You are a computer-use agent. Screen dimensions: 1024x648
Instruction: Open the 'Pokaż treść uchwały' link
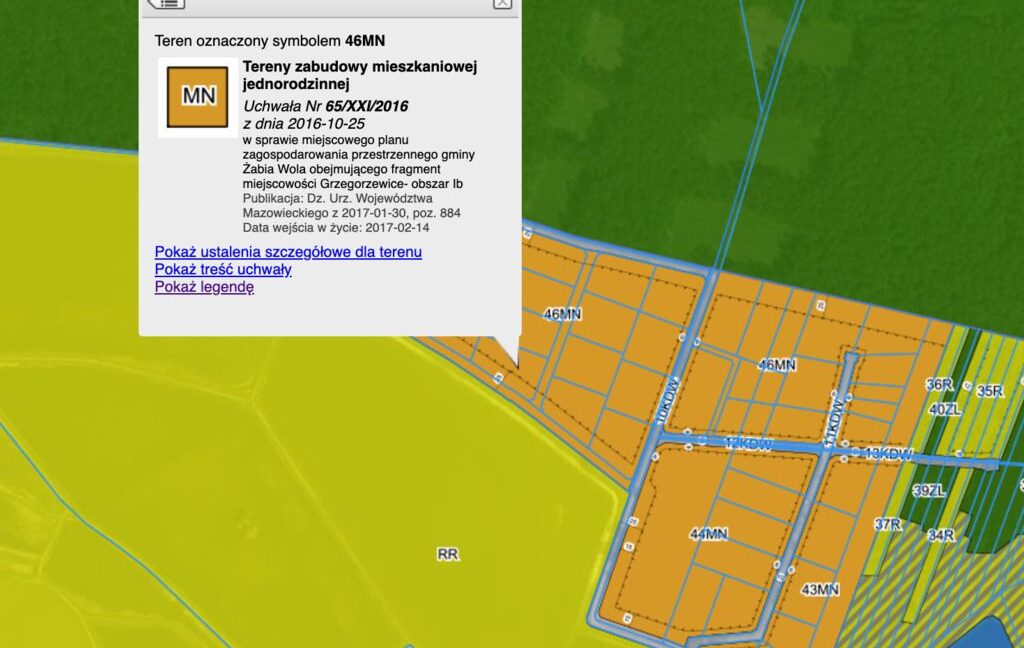point(223,270)
